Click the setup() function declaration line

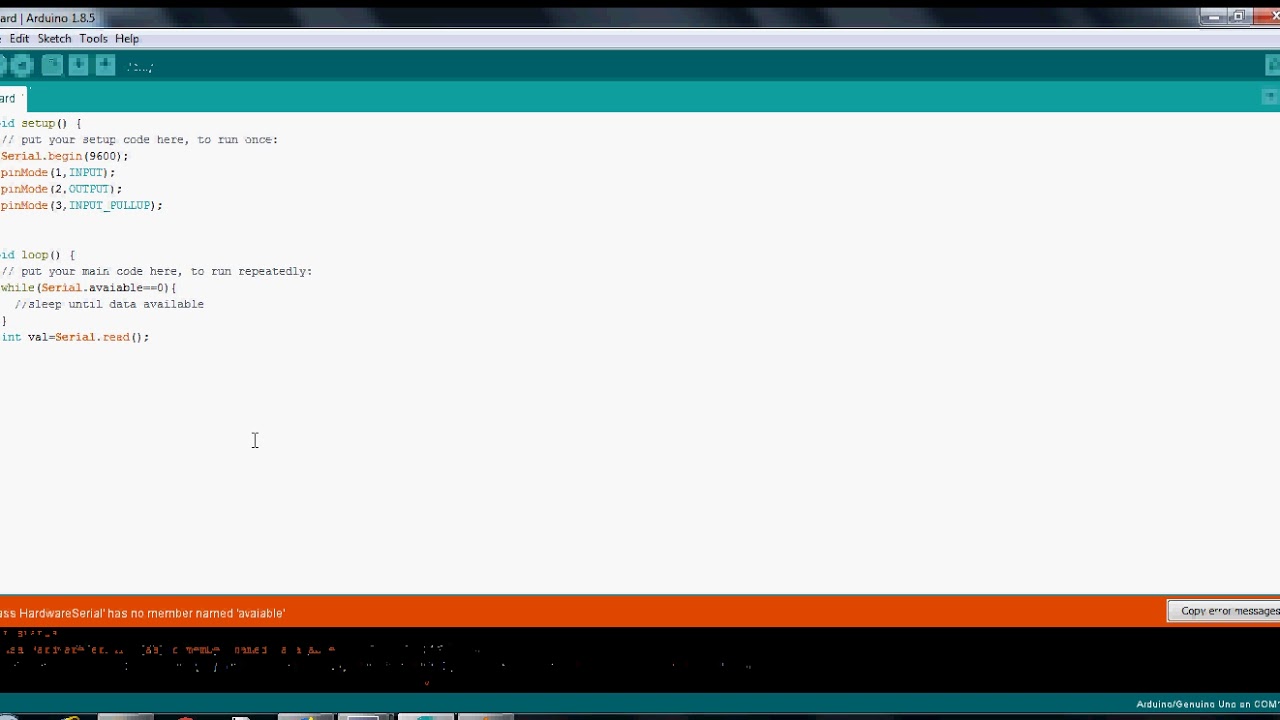(41, 124)
